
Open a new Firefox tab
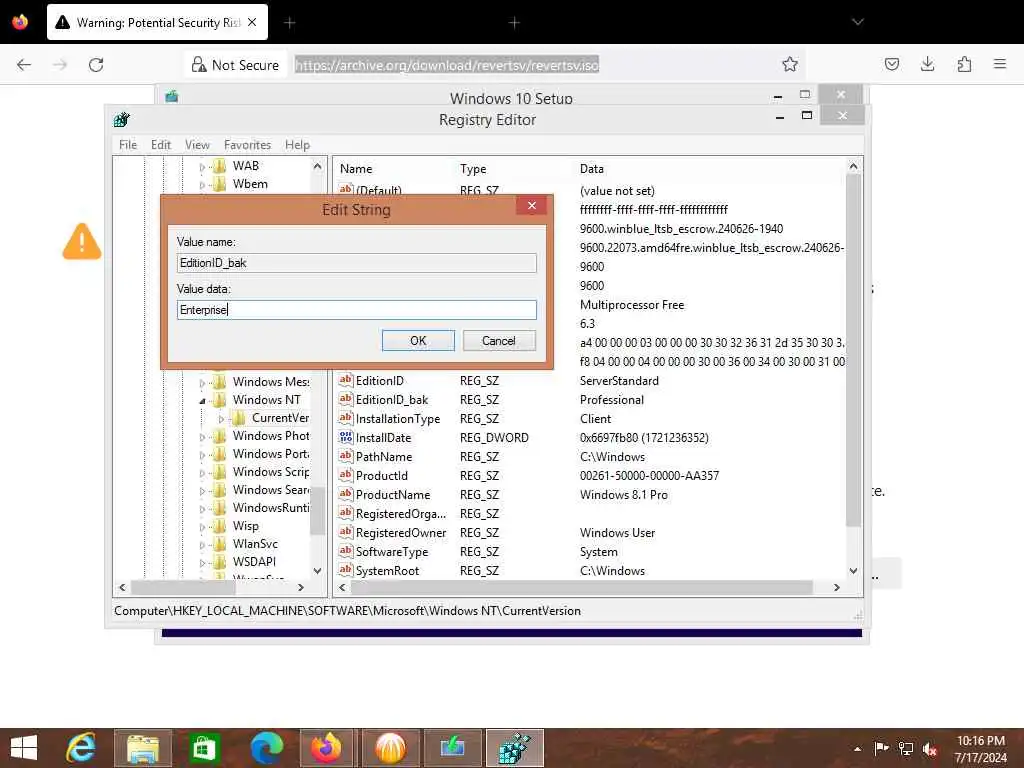point(290,23)
